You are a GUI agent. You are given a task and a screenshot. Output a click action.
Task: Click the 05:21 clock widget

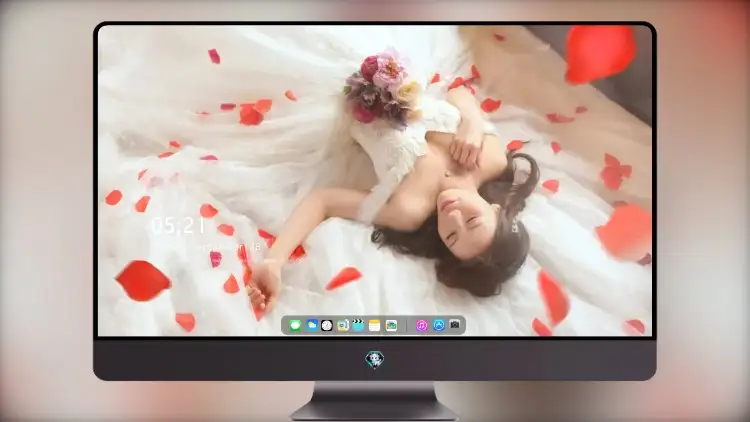click(178, 225)
